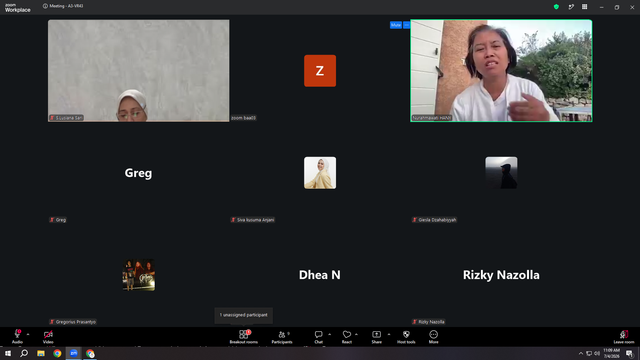Click the Dhea N participant tile
The width and height of the screenshot is (640, 360).
pyautogui.click(x=320, y=275)
